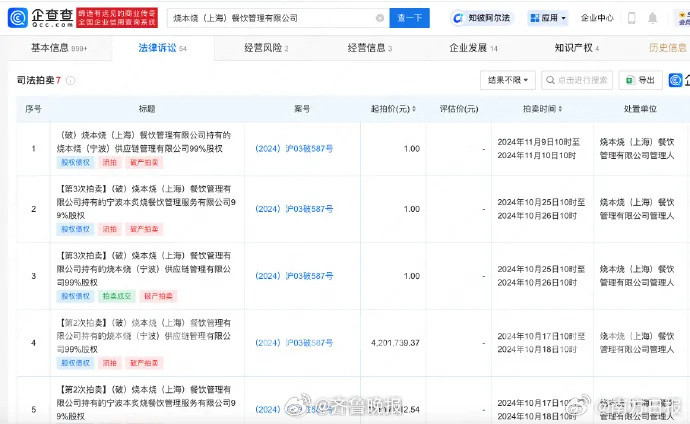Open the 结果不限 filter dropdown
690x424 pixels.
point(509,80)
